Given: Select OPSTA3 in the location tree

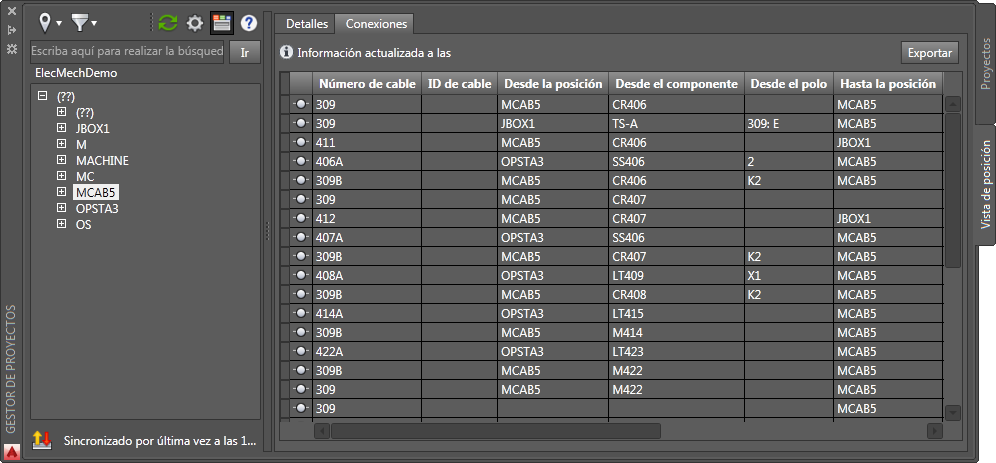Looking at the screenshot, I should point(97,208).
